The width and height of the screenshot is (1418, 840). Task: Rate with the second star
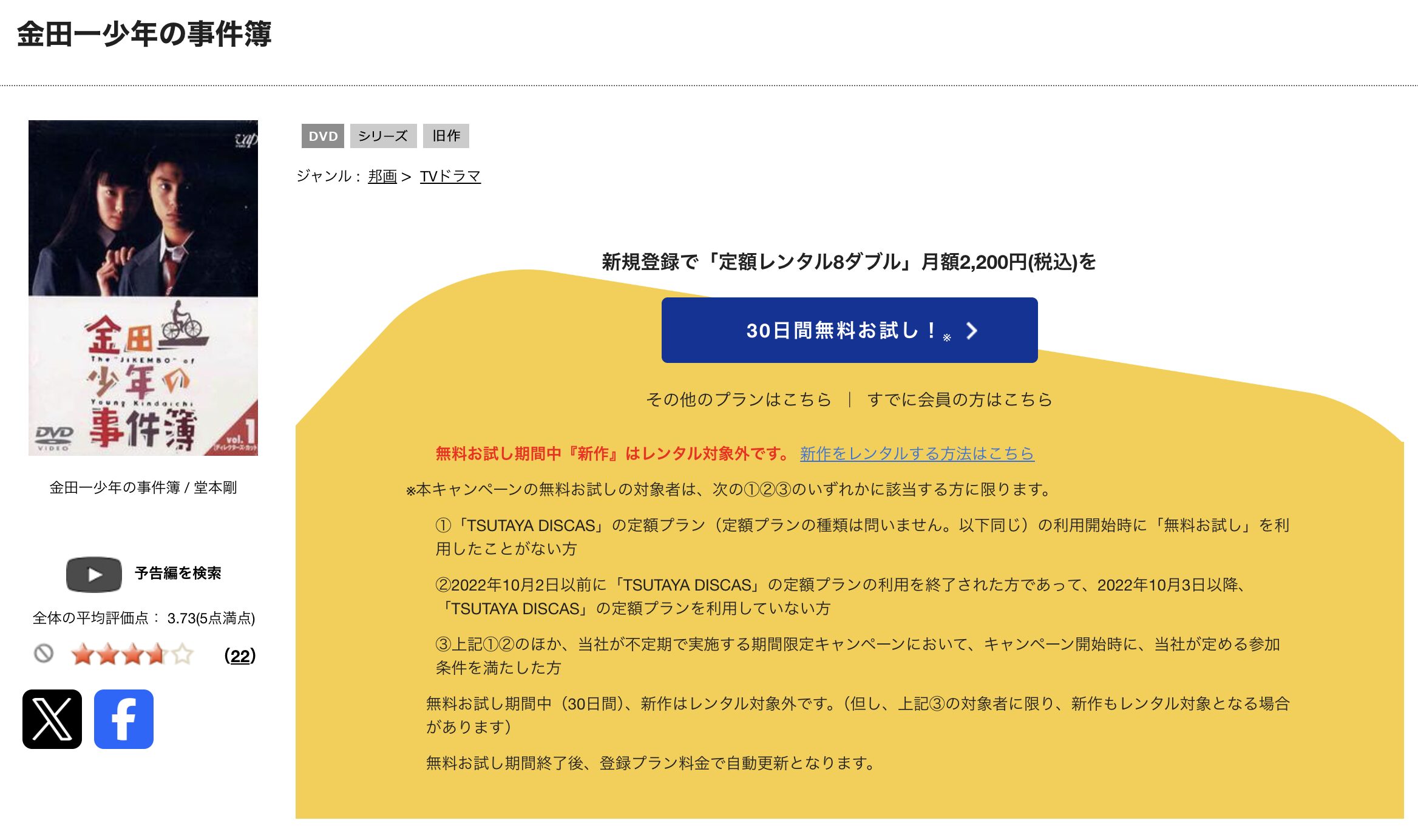click(x=108, y=654)
